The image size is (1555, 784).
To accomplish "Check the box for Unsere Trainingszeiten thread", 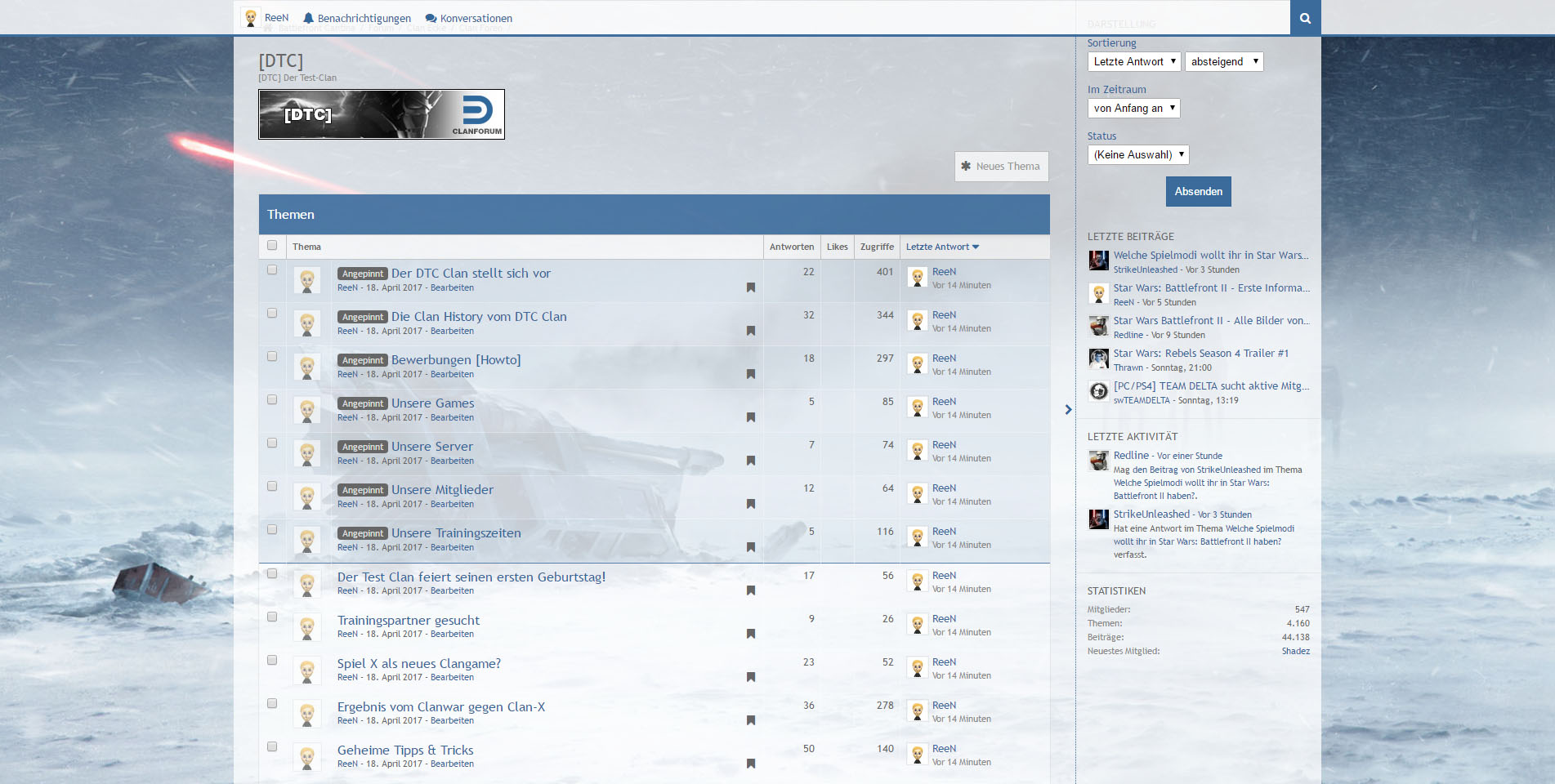I will coord(272,529).
